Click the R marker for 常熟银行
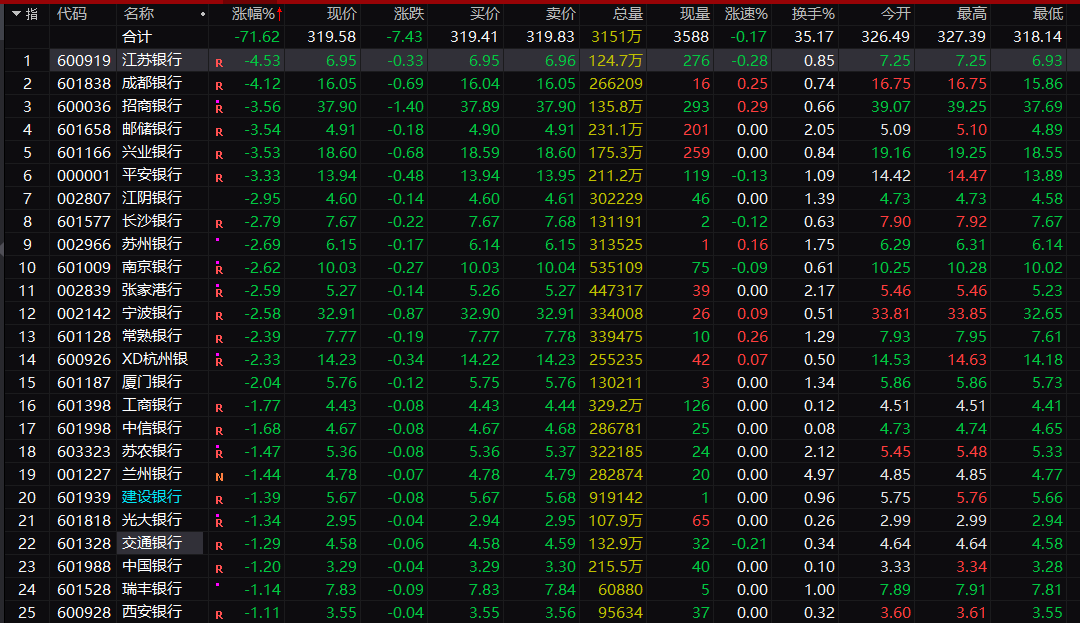1080x623 pixels. click(x=219, y=339)
